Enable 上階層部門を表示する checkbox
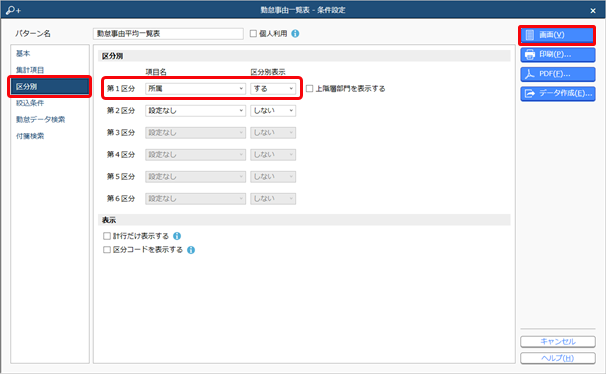The image size is (606, 374). pos(309,88)
